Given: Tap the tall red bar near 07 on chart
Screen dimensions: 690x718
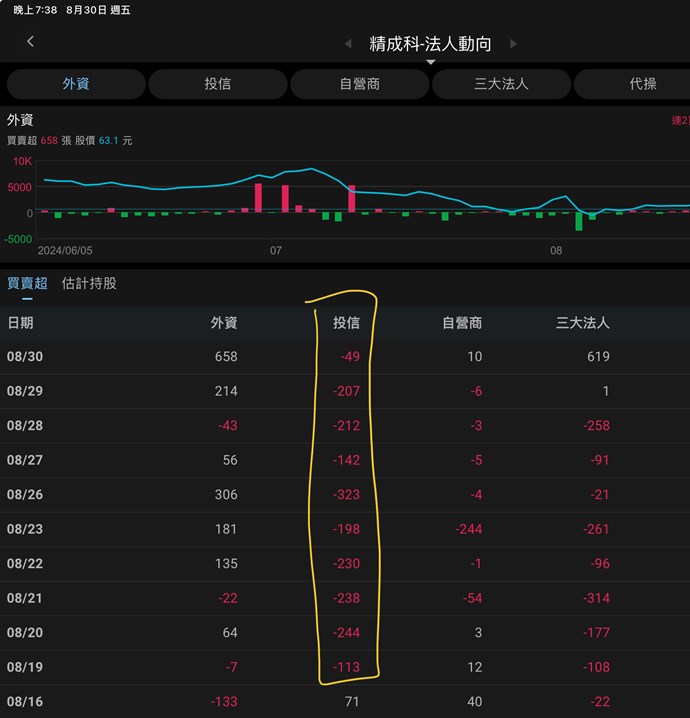Looking at the screenshot, I should [259, 197].
